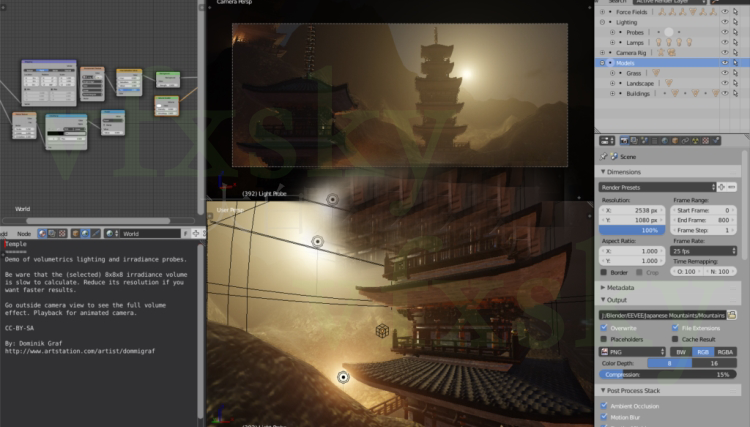This screenshot has height=427, width=750.
Task: Select the shader node tree type icon
Action: click(x=42, y=233)
